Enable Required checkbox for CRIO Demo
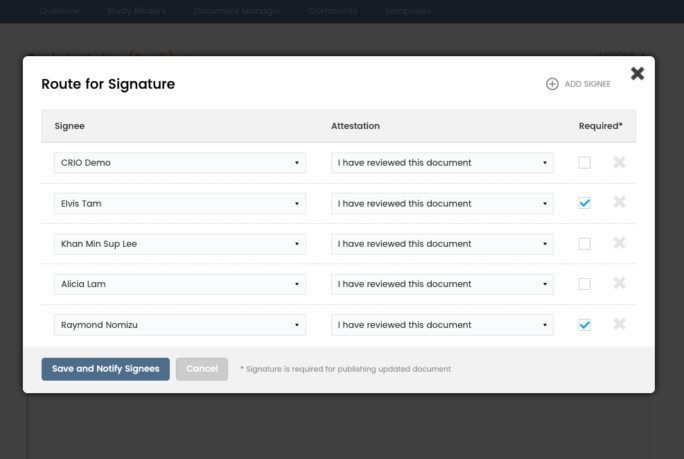Screen dimensions: 684x459 585,163
